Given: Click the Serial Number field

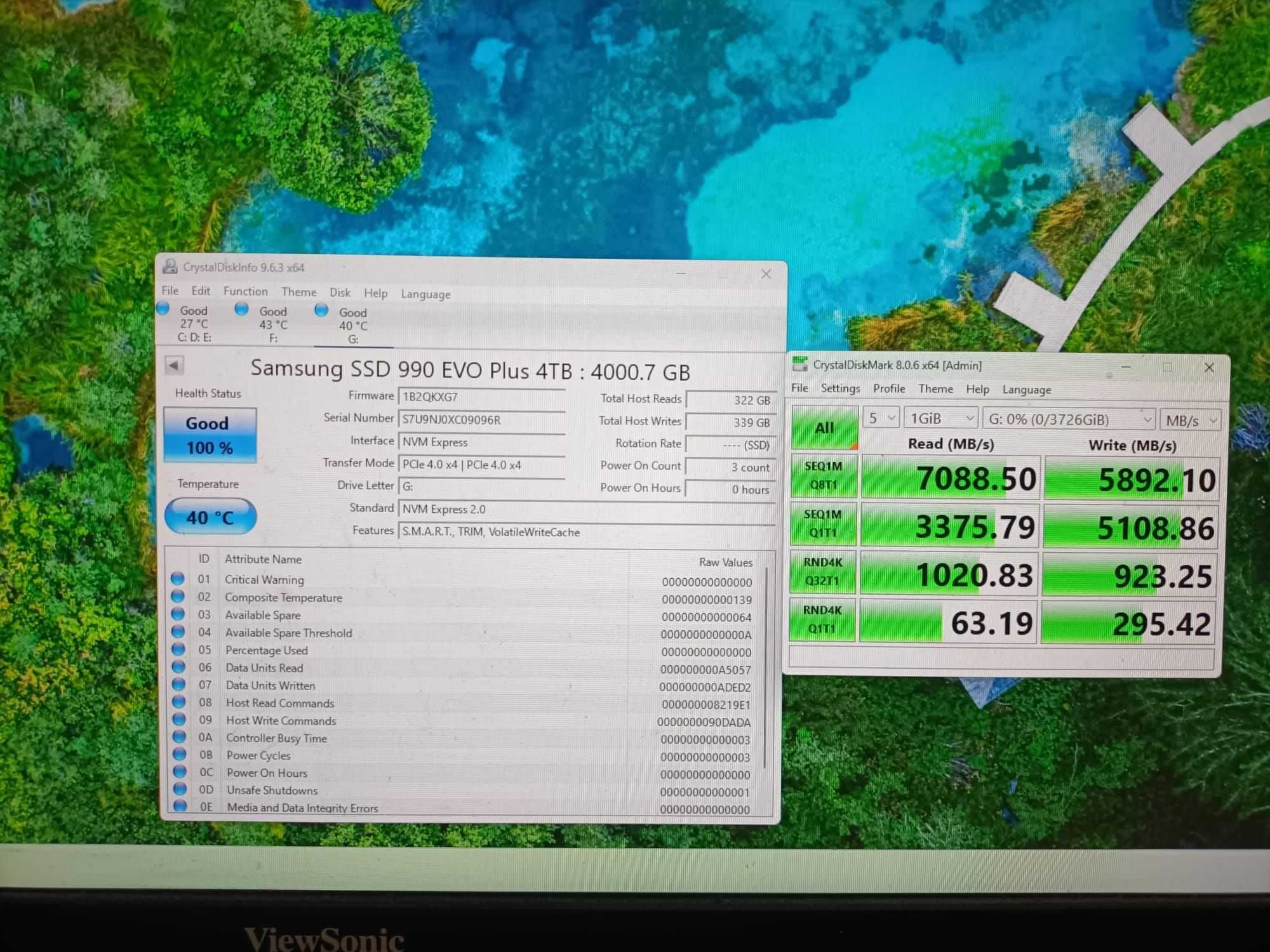Looking at the screenshot, I should point(481,420).
